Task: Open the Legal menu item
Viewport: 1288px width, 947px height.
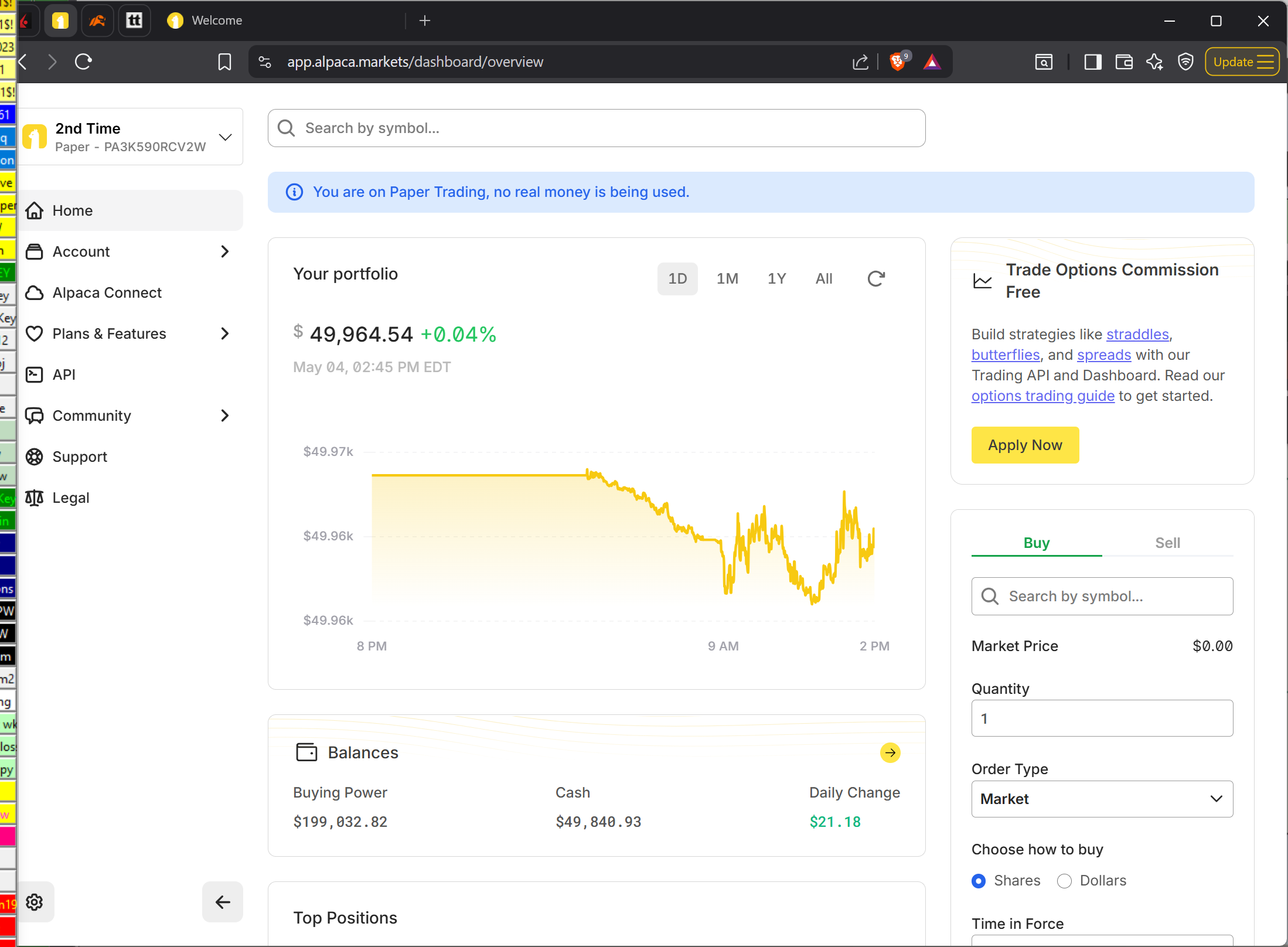Action: click(131, 498)
